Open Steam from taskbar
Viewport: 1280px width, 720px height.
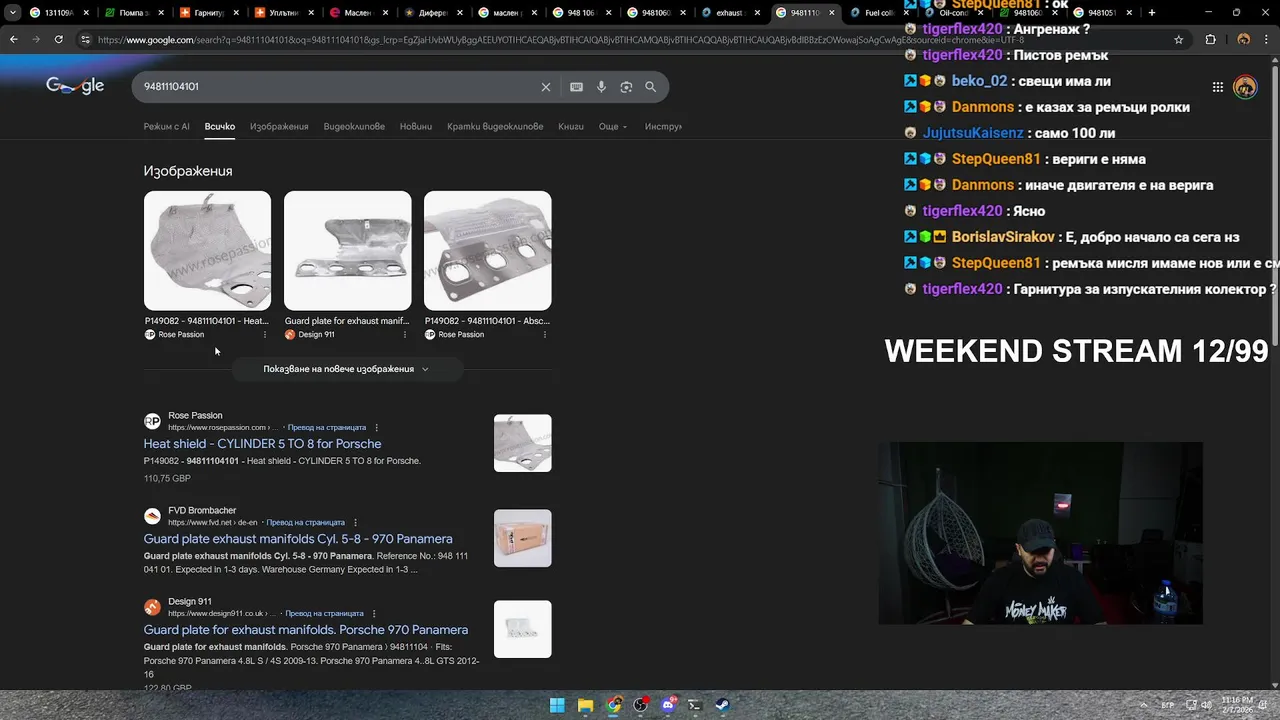[722, 705]
